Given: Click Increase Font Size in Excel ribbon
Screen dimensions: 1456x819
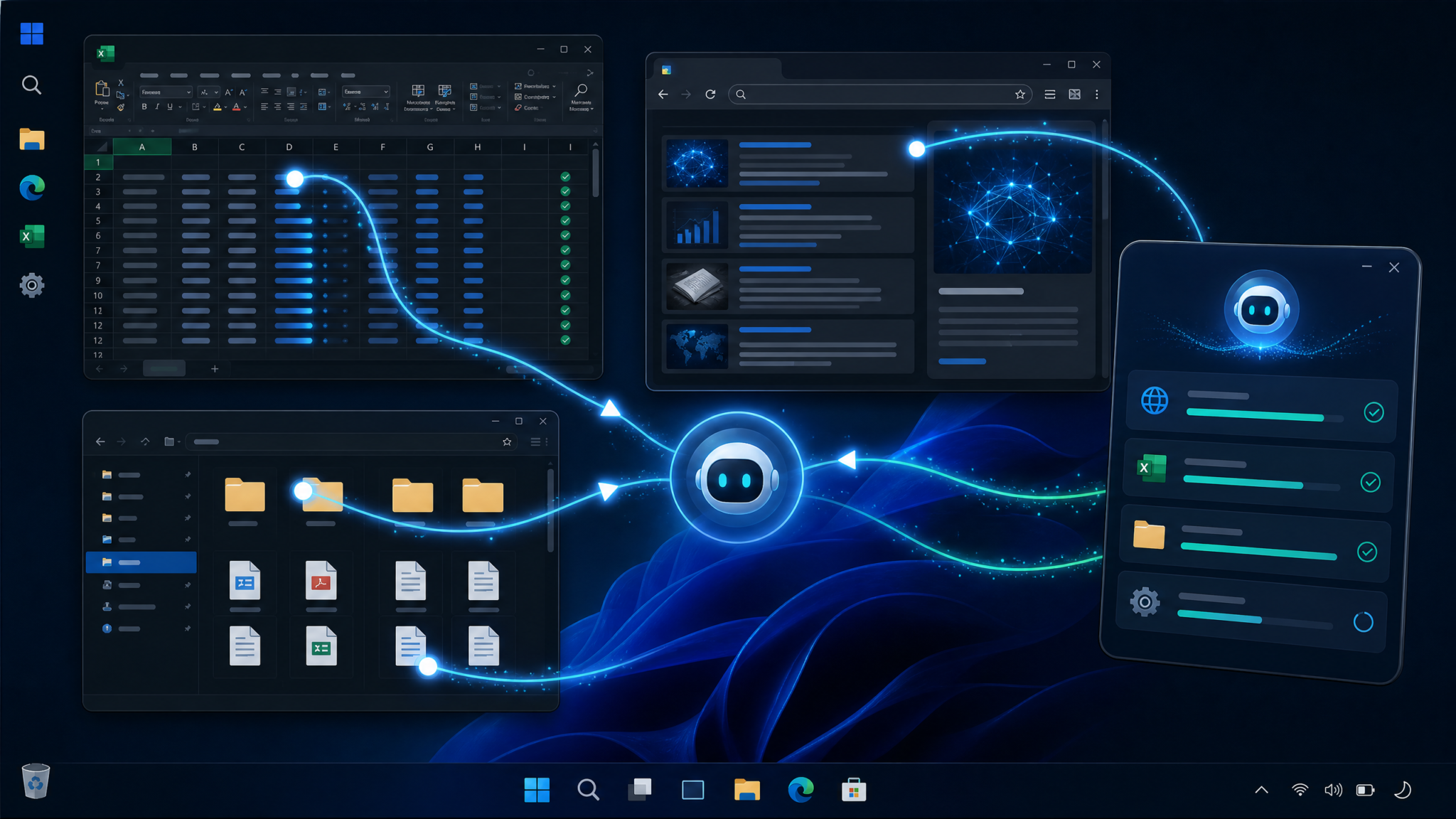Looking at the screenshot, I should point(228,92).
